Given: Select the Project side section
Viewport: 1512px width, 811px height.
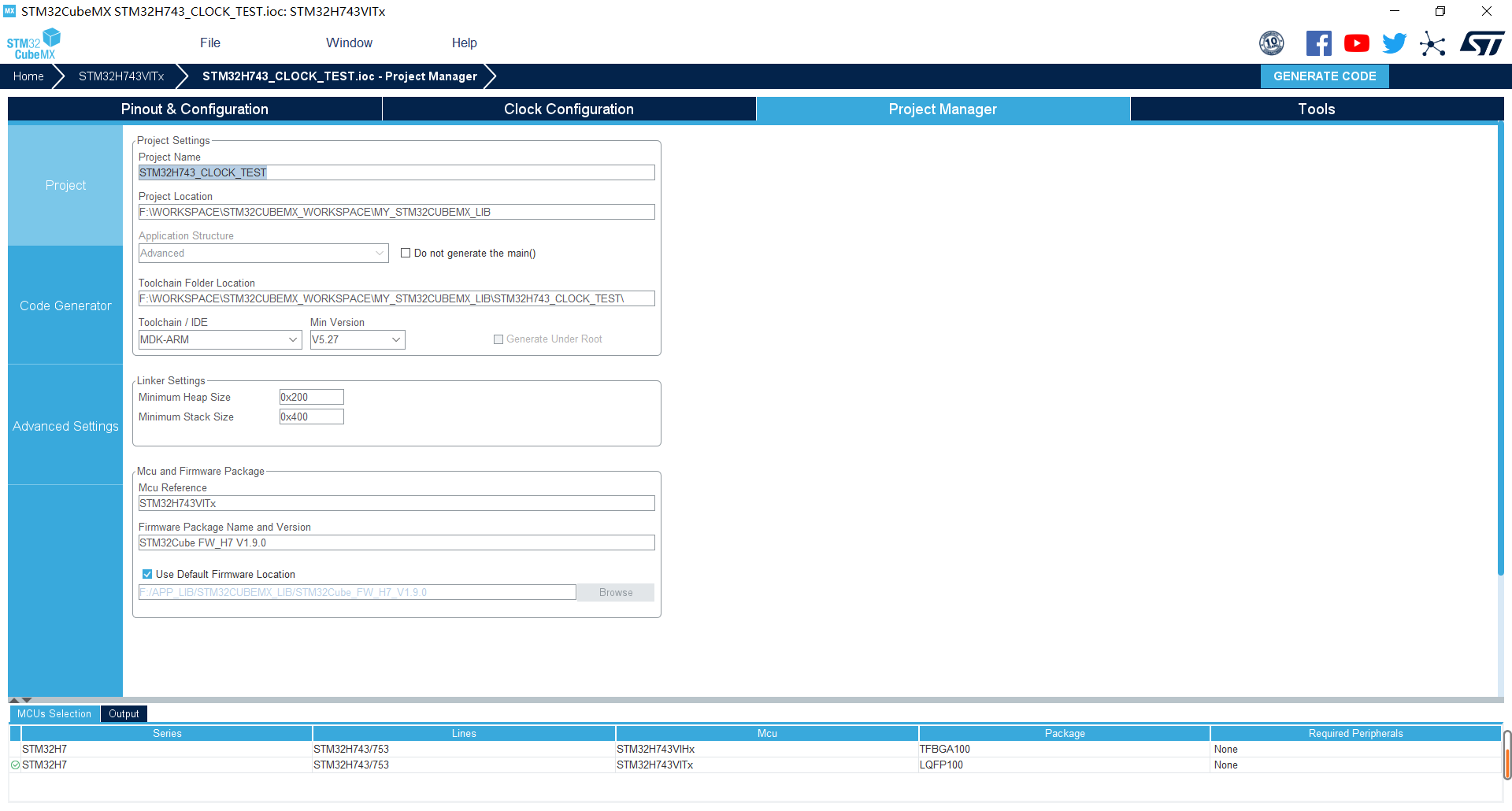Looking at the screenshot, I should click(x=65, y=185).
